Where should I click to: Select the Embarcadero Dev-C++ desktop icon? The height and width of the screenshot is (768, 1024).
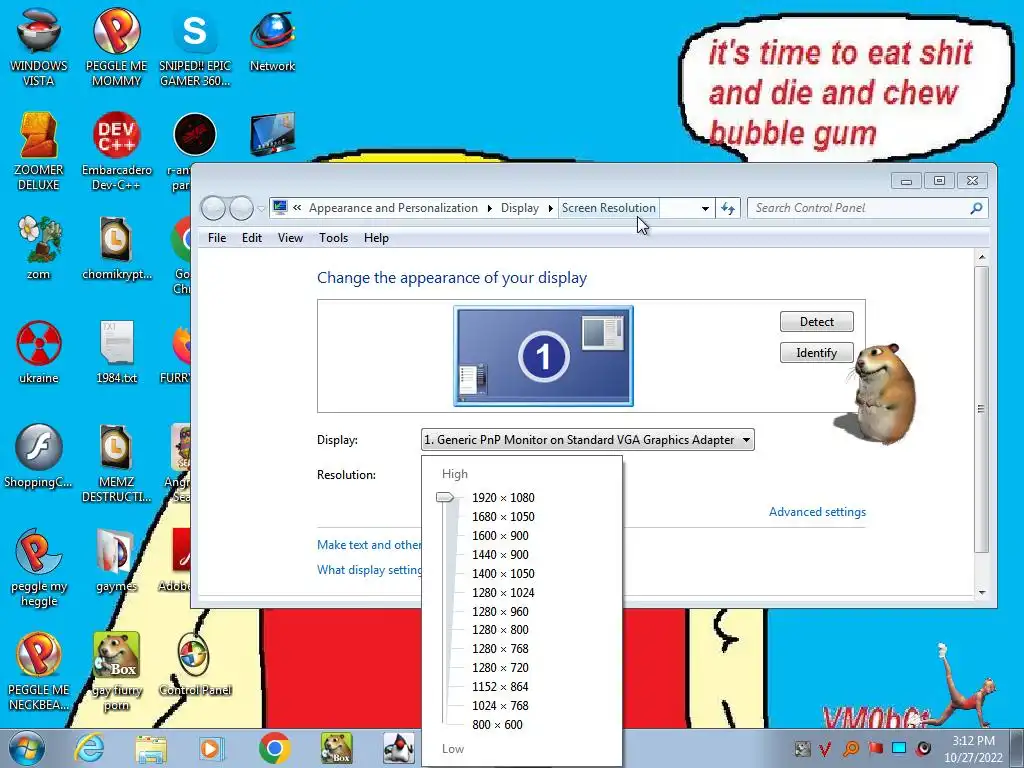116,152
